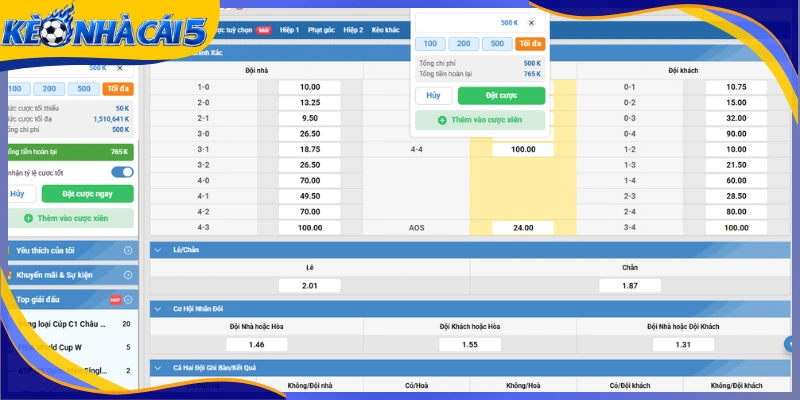Select 200 quick stake in sidebar slip
The image size is (800, 400).
pyautogui.click(x=49, y=89)
